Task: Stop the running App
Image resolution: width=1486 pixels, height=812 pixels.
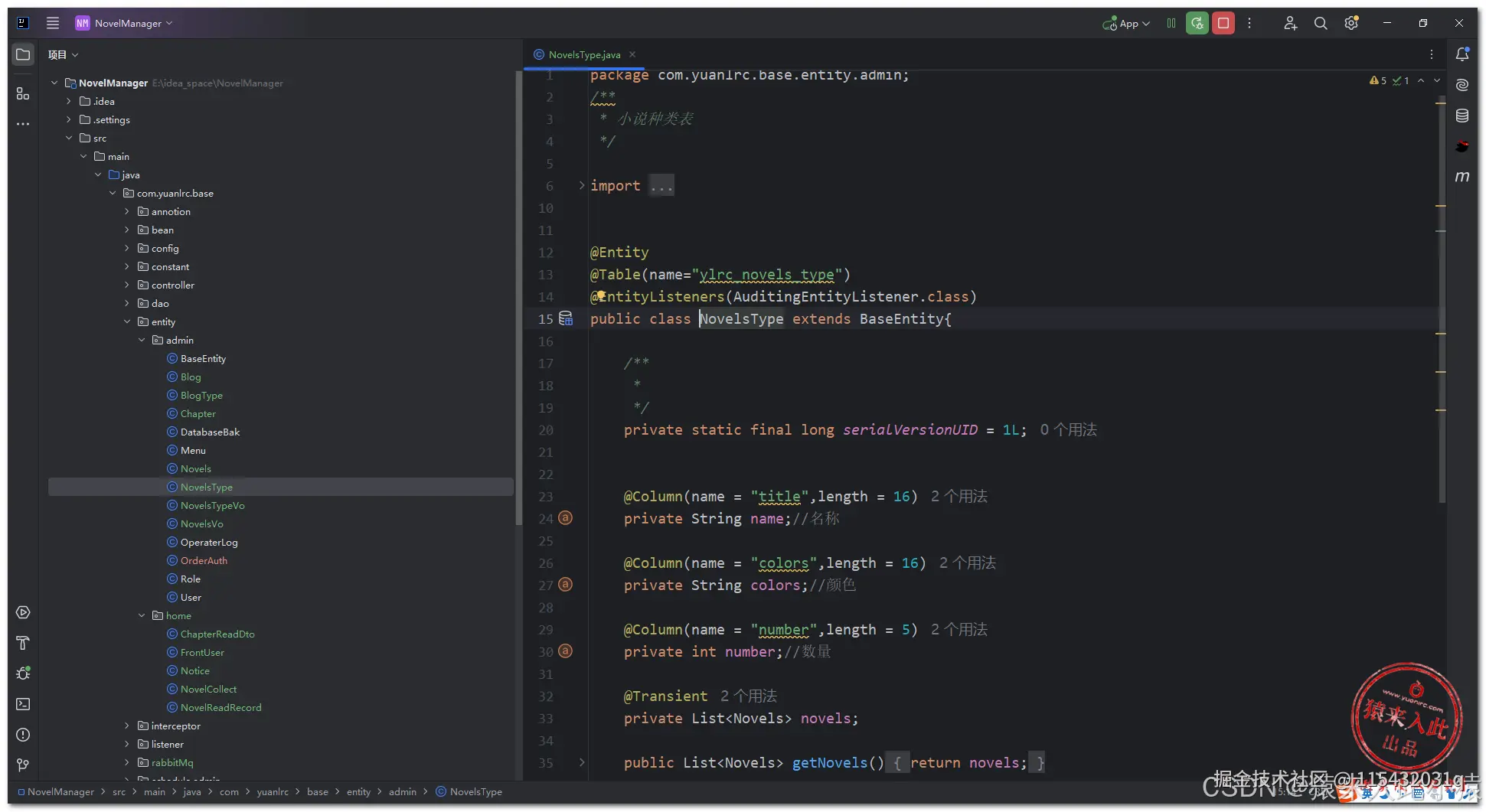Action: tap(1223, 23)
